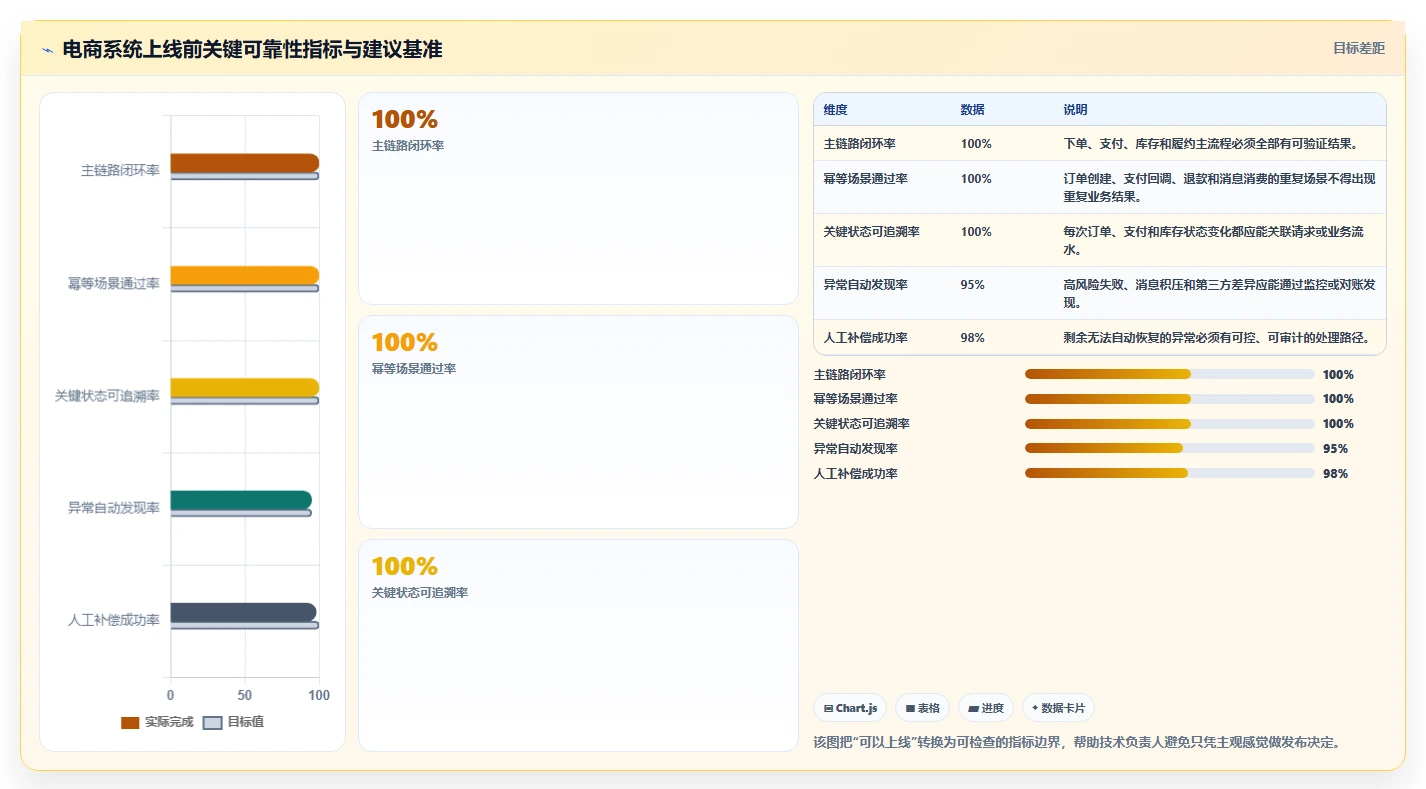Click the 异常自动发现率 label on the chart axis
This screenshot has height=789, width=1426.
[113, 508]
